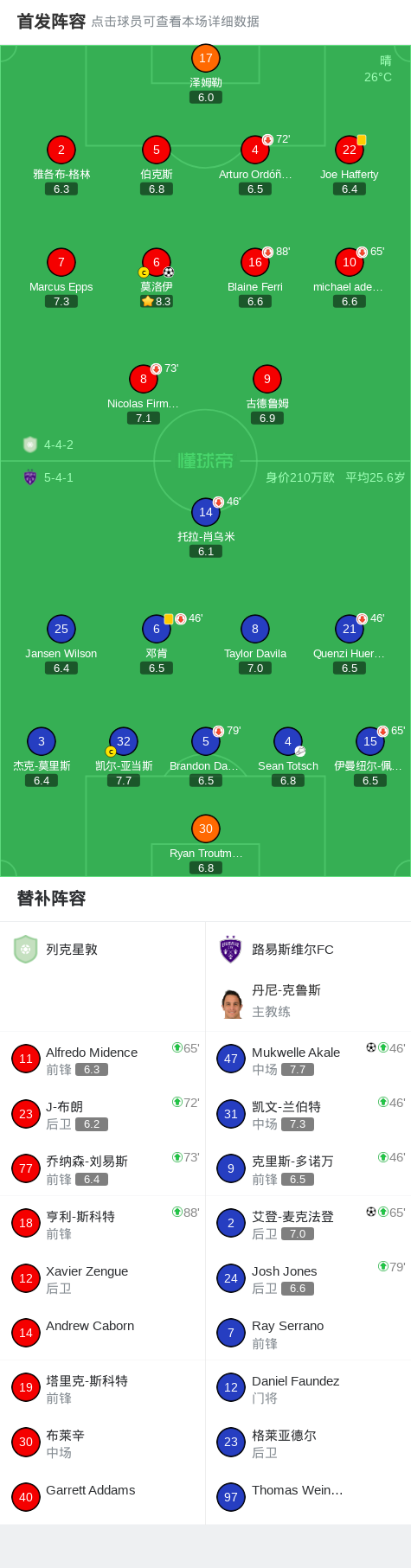Open coach 丹尼-克鲁斯 avatar photo

coord(231,1003)
